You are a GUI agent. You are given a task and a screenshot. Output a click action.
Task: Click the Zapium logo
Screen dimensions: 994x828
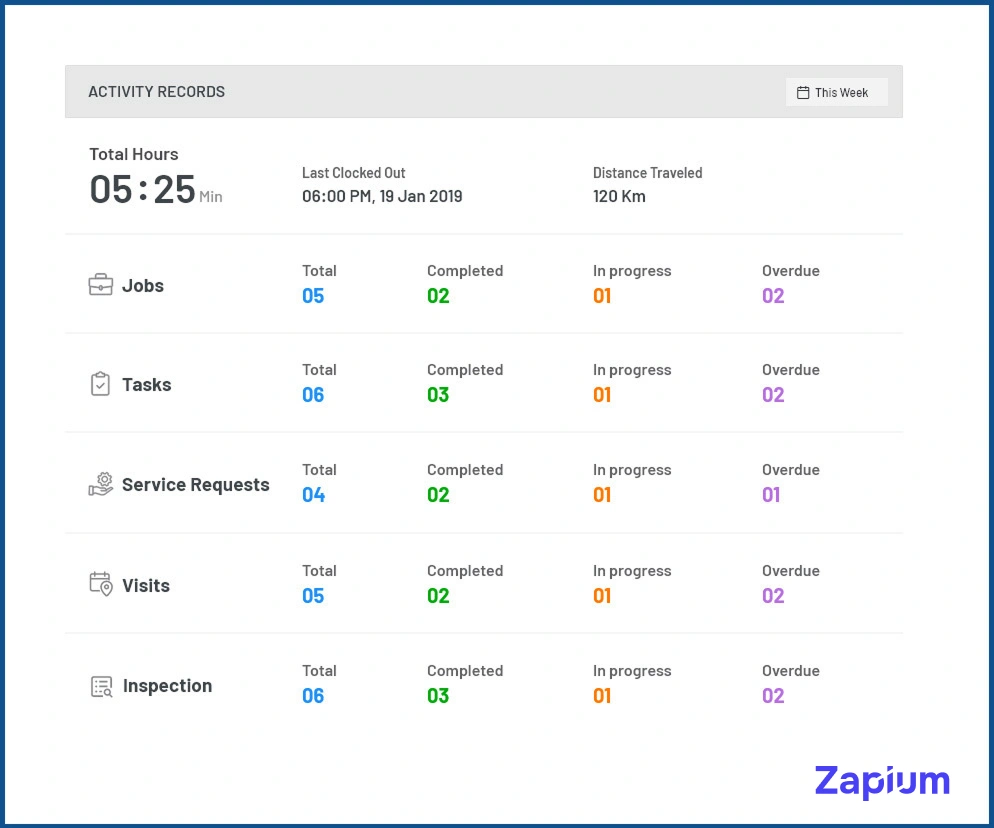tap(881, 781)
